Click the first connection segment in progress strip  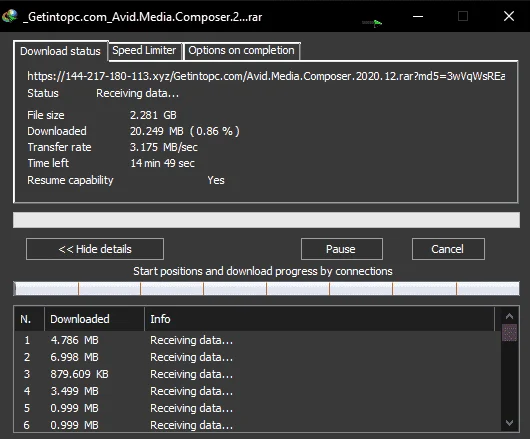tap(47, 289)
